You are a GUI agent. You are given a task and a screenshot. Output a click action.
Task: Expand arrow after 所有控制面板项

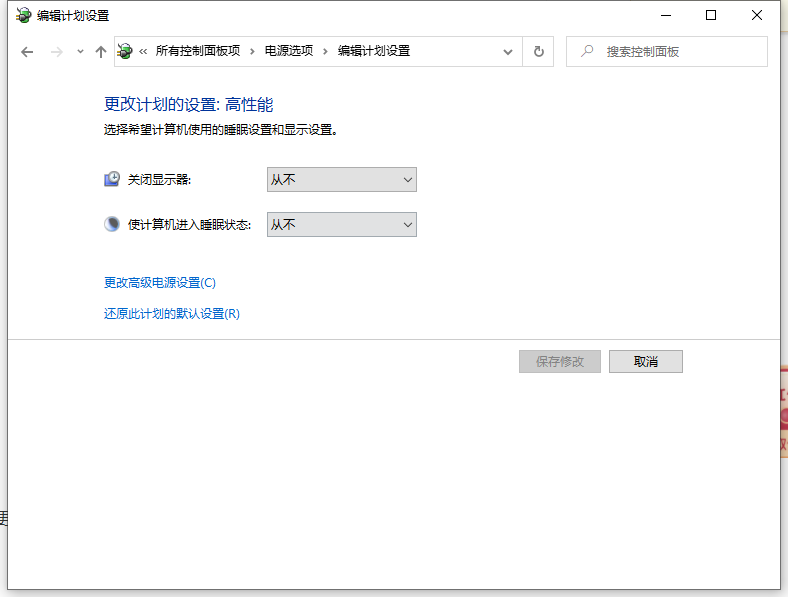point(252,51)
